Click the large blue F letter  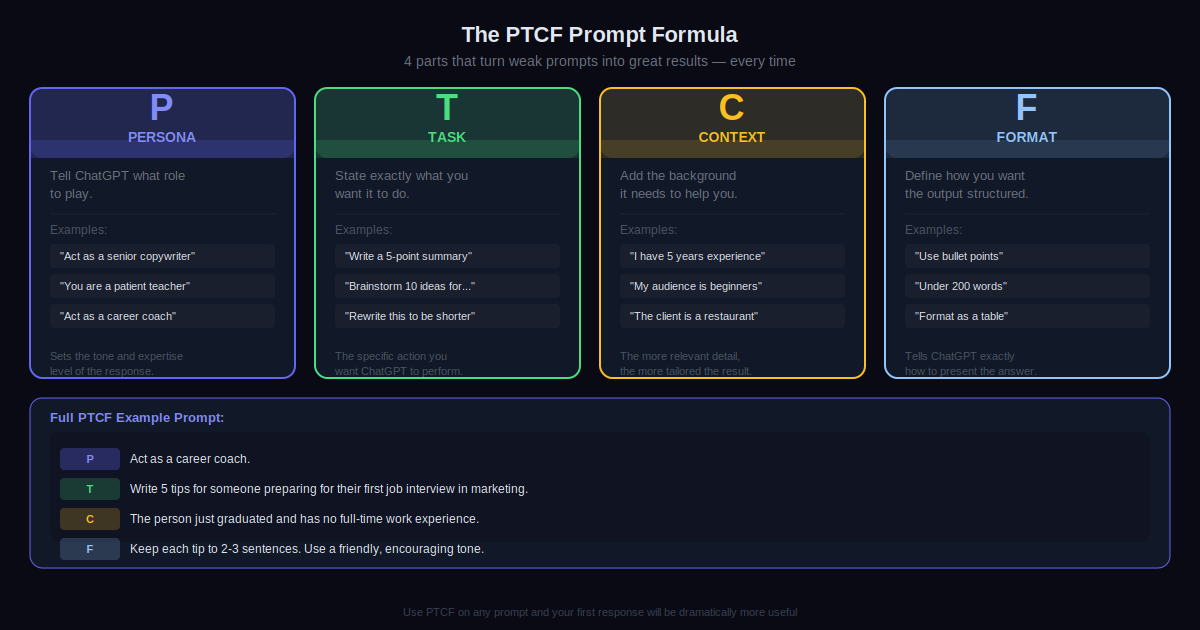click(1026, 108)
